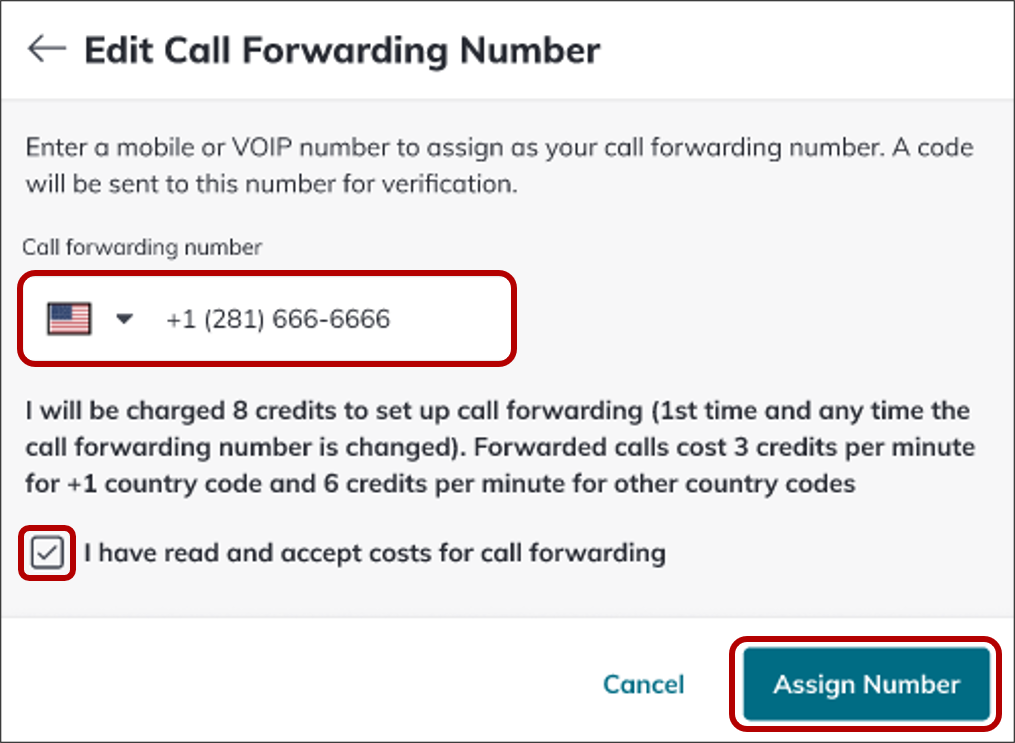Screen dimensions: 1015x743
Task: Click the dropdown chevron in the phone field
Action: pyautogui.click(x=124, y=317)
